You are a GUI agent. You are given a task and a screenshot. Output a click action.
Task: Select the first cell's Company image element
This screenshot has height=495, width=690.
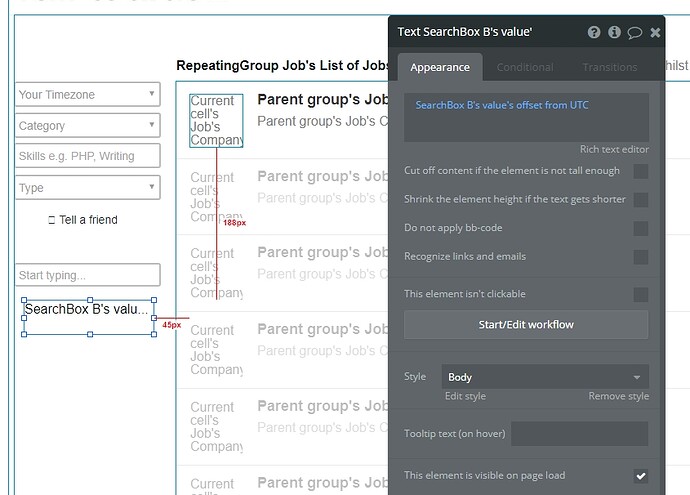click(x=216, y=121)
